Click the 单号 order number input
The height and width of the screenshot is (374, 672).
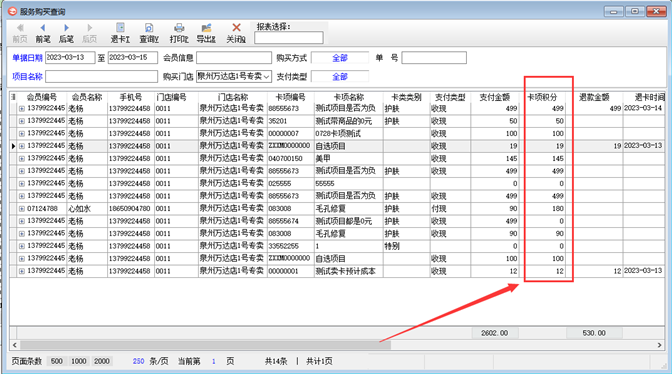coord(434,57)
